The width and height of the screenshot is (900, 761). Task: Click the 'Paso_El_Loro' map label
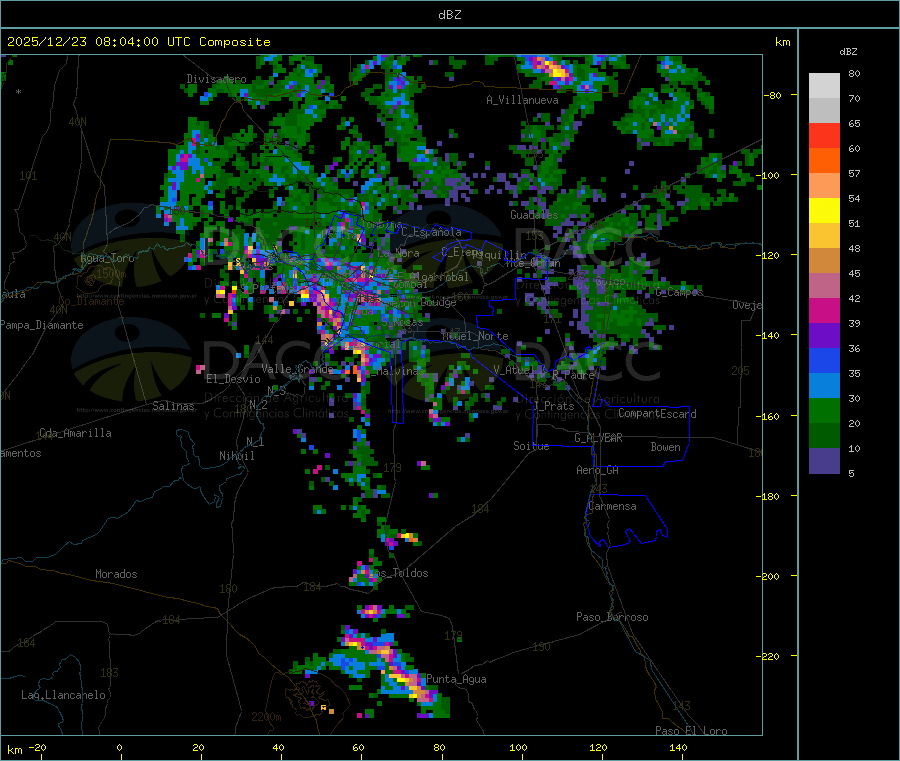tap(692, 731)
